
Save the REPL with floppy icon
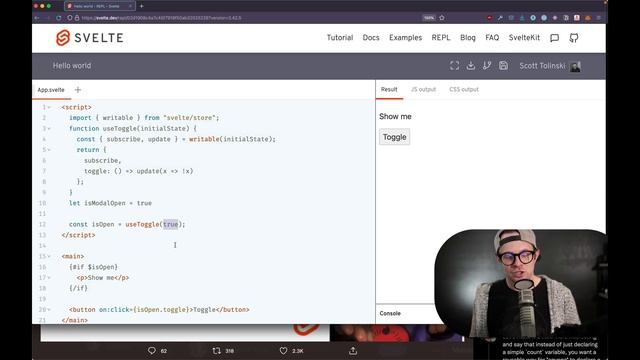click(503, 66)
